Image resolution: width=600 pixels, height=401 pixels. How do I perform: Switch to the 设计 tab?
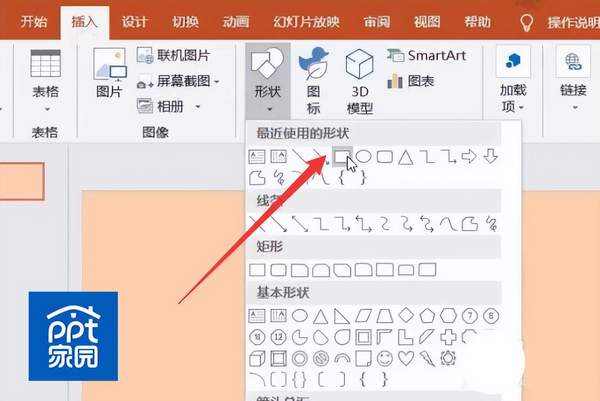point(135,21)
